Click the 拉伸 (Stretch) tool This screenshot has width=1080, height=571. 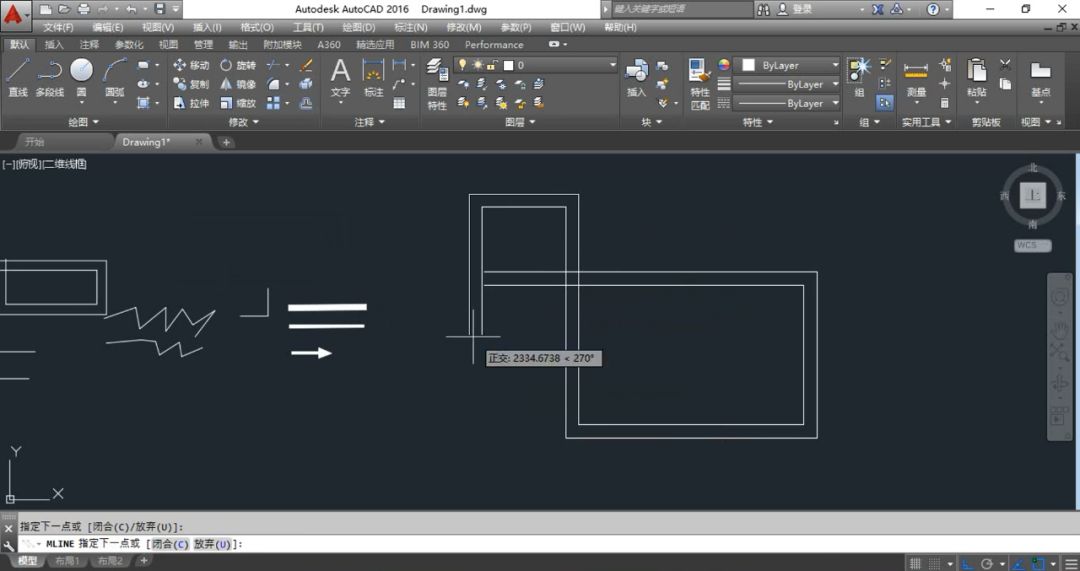click(191, 103)
